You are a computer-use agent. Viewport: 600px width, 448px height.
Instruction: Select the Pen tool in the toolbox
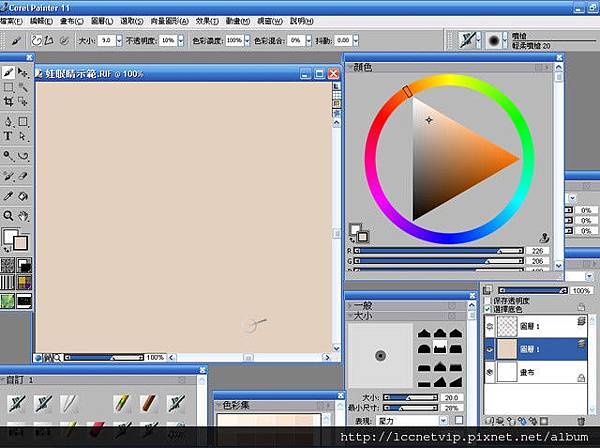click(8, 122)
